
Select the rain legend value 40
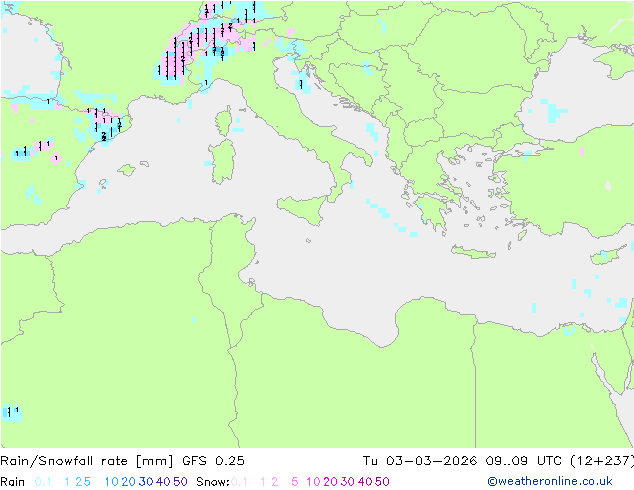click(163, 482)
